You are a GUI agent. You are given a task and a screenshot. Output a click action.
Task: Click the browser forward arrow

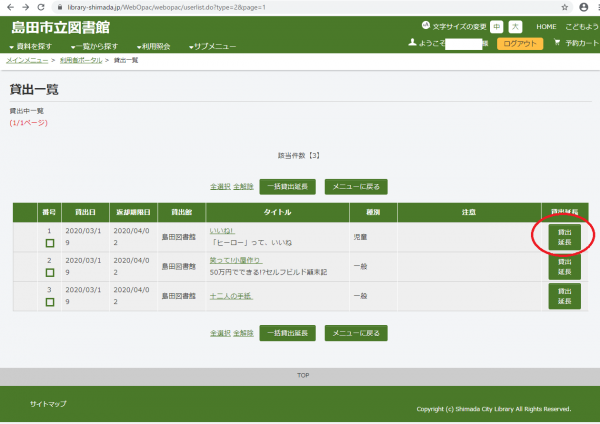[x=25, y=6]
